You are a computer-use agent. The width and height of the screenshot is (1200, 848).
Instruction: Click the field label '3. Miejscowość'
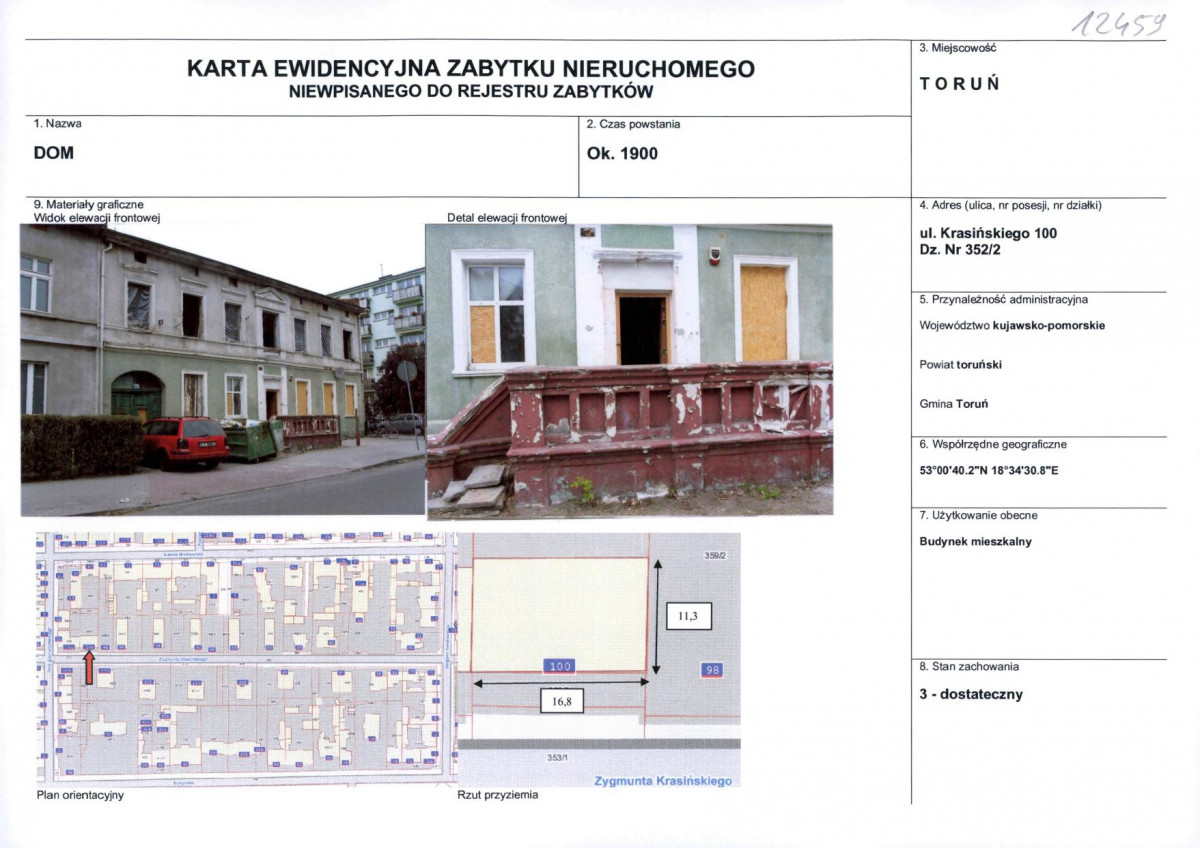(957, 48)
